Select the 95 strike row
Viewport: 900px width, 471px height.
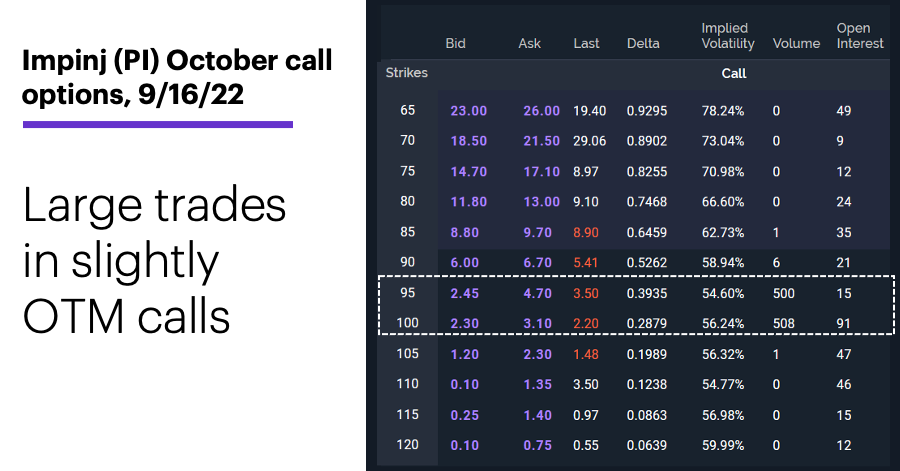pyautogui.click(x=635, y=293)
